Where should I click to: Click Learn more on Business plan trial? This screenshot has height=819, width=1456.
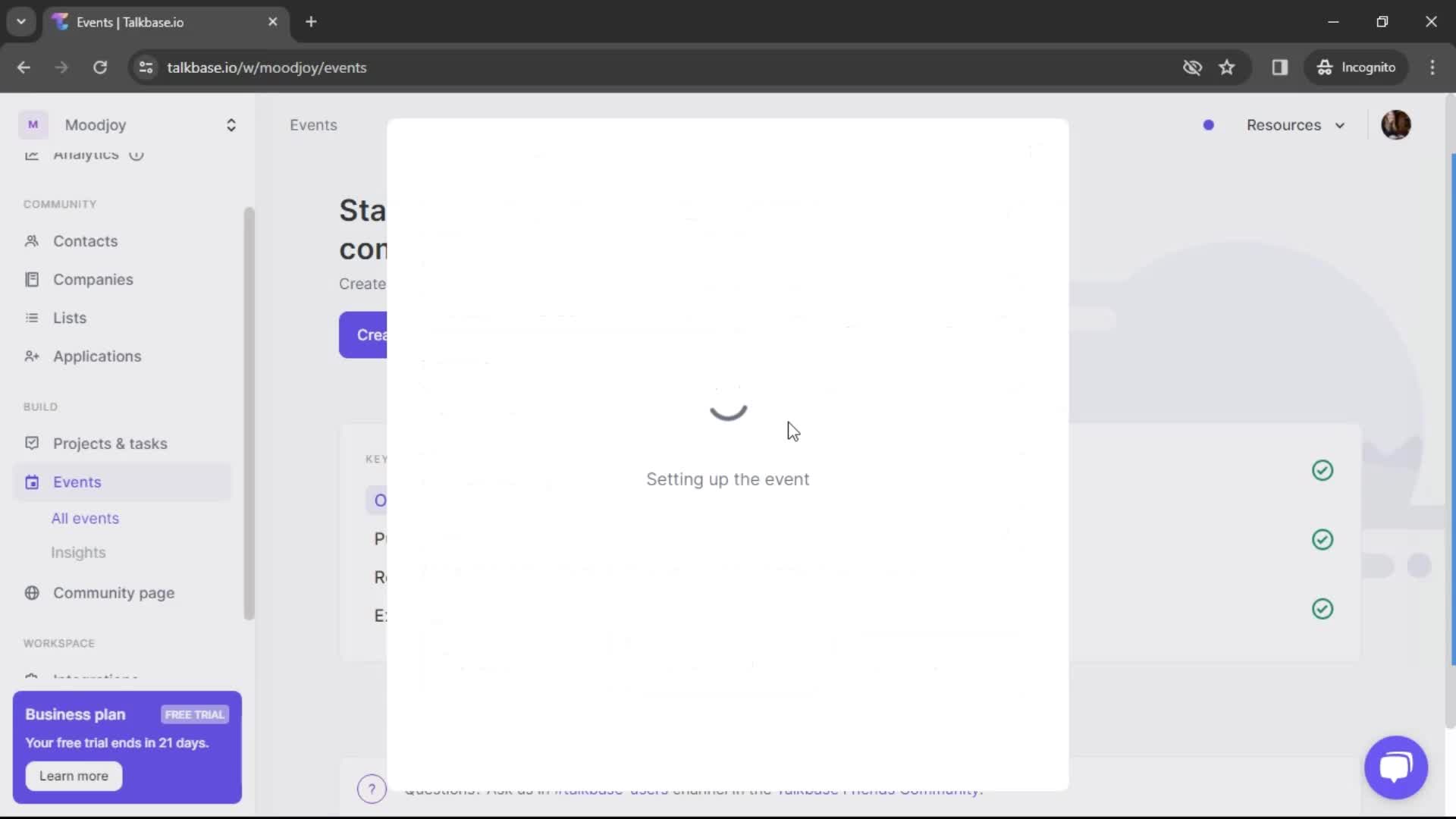click(73, 775)
